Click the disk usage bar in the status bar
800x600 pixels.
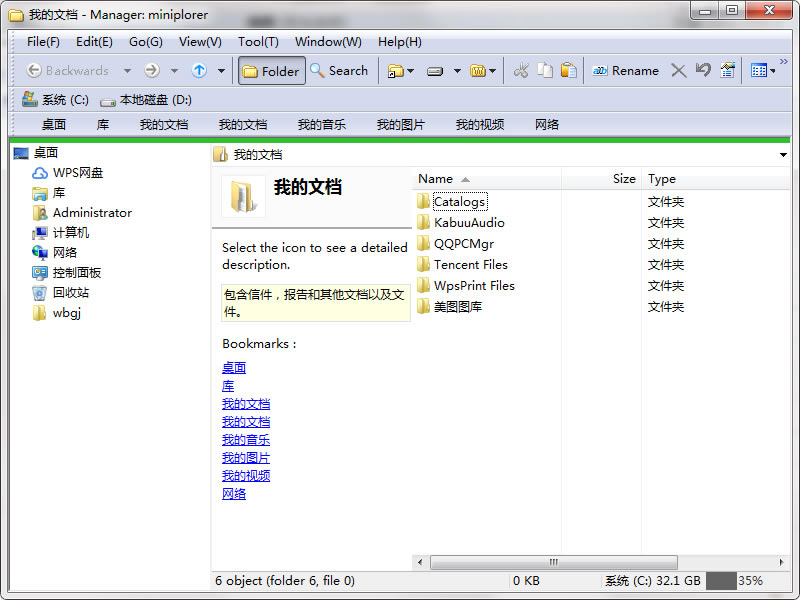click(x=723, y=580)
